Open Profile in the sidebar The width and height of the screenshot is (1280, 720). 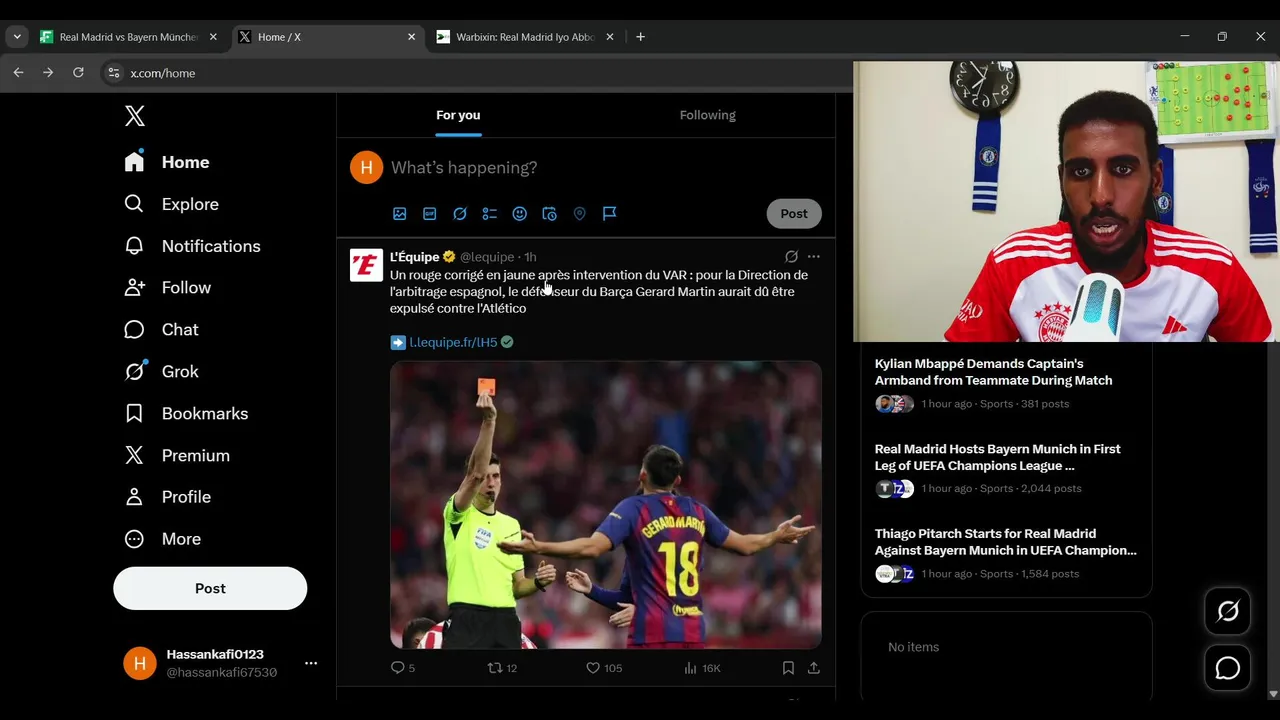[x=167, y=497]
